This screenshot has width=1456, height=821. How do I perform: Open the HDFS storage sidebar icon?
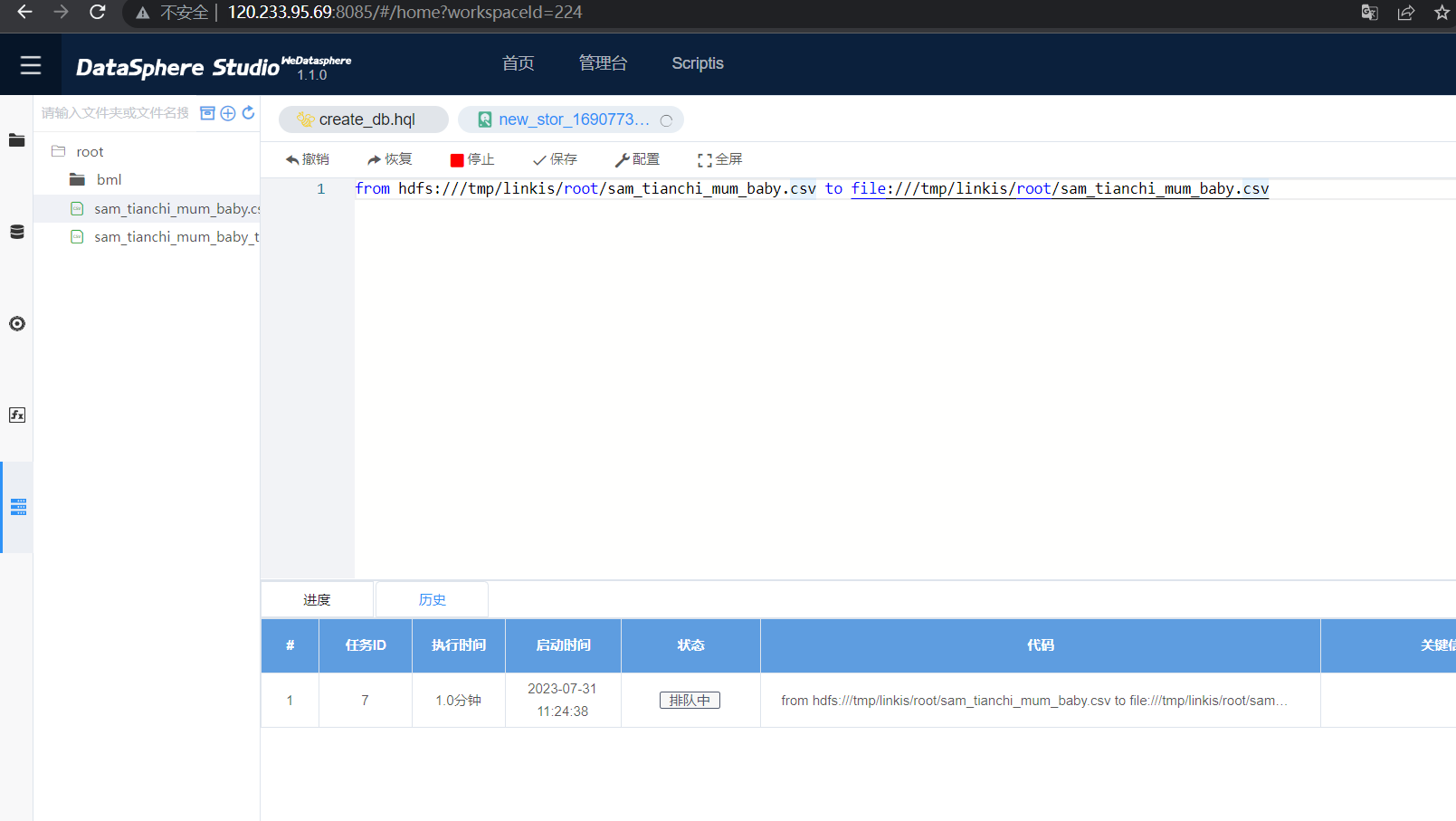[x=18, y=507]
